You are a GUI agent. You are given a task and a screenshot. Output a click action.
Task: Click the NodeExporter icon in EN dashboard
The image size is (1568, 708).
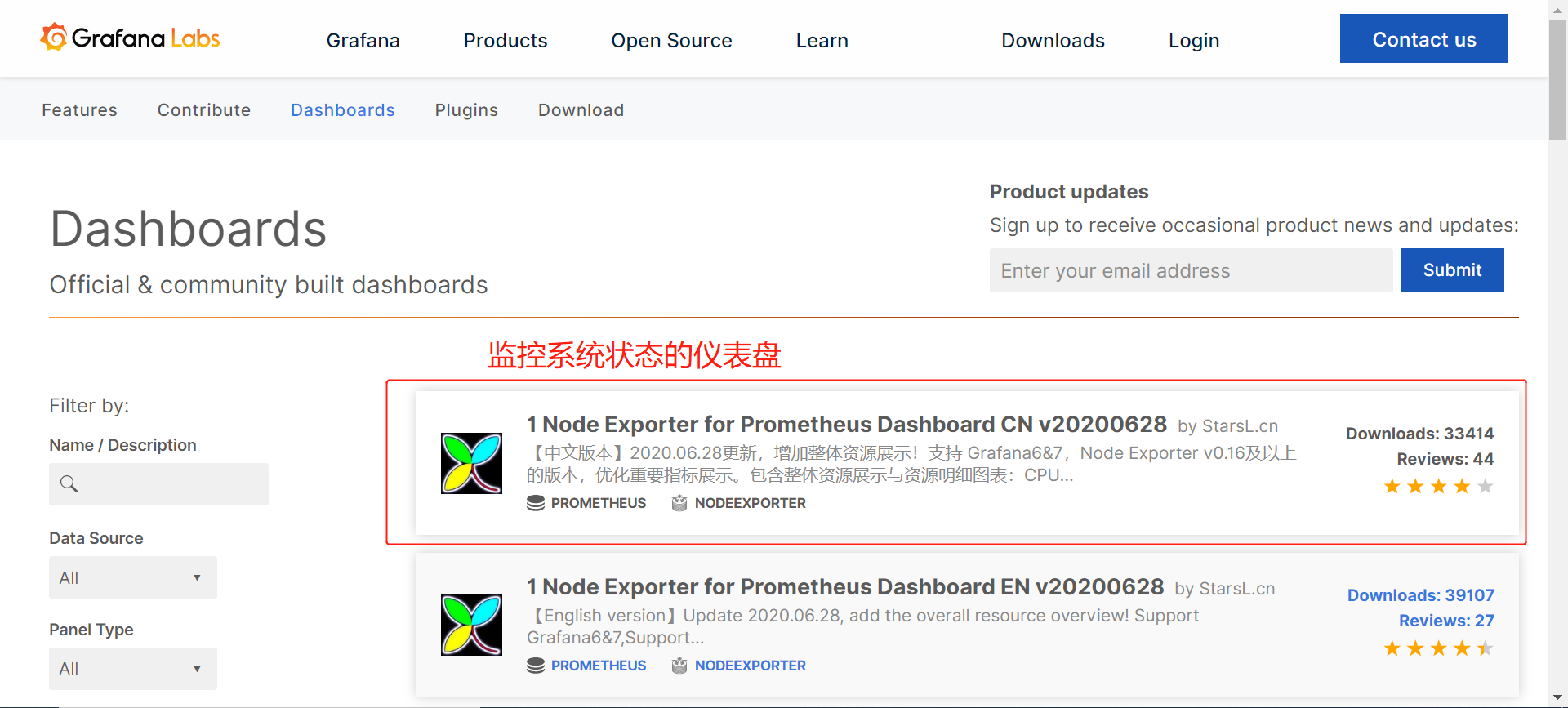point(679,666)
